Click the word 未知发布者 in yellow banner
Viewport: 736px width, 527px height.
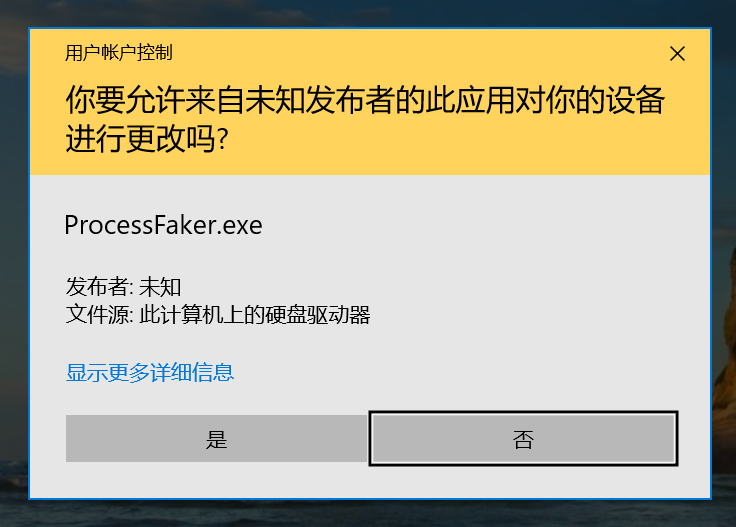tap(320, 100)
